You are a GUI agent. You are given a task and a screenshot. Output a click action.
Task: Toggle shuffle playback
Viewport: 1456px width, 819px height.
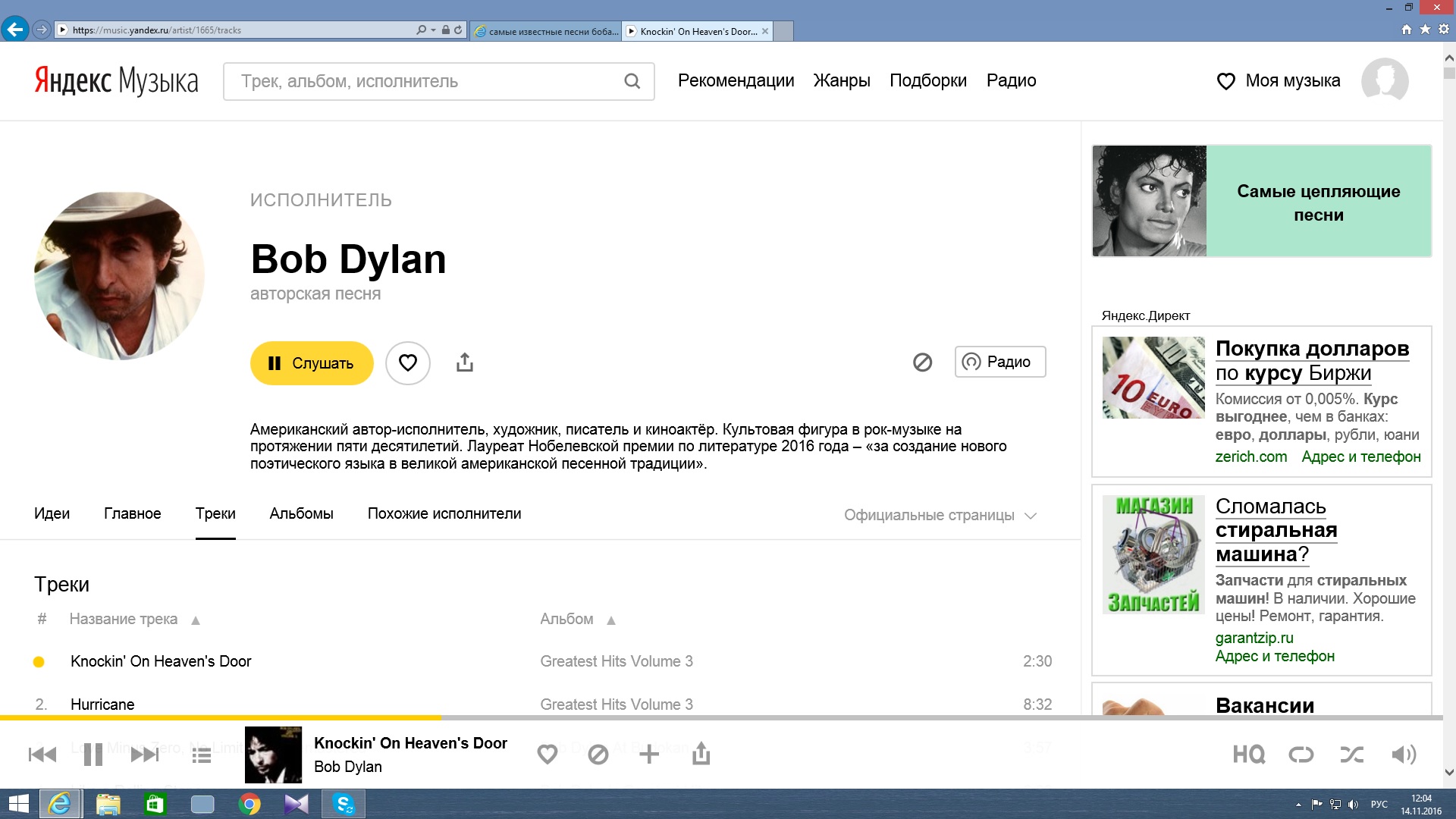tap(1351, 754)
